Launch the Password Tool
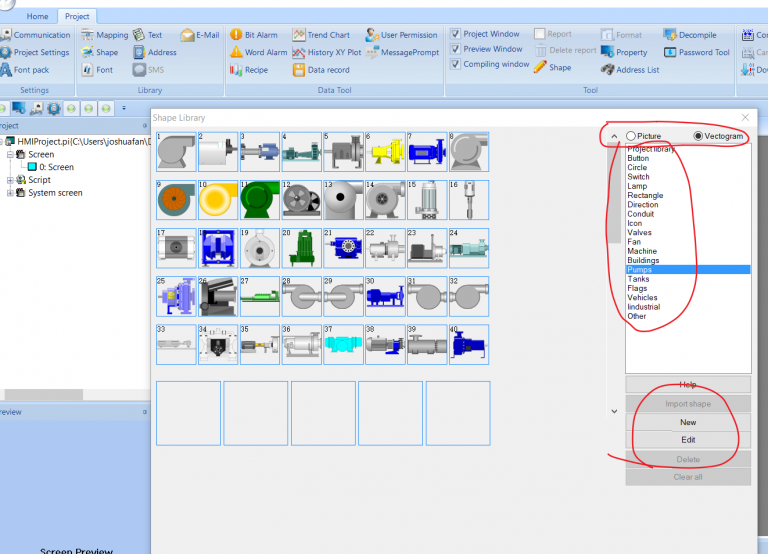The height and width of the screenshot is (554, 768). pyautogui.click(x=697, y=52)
